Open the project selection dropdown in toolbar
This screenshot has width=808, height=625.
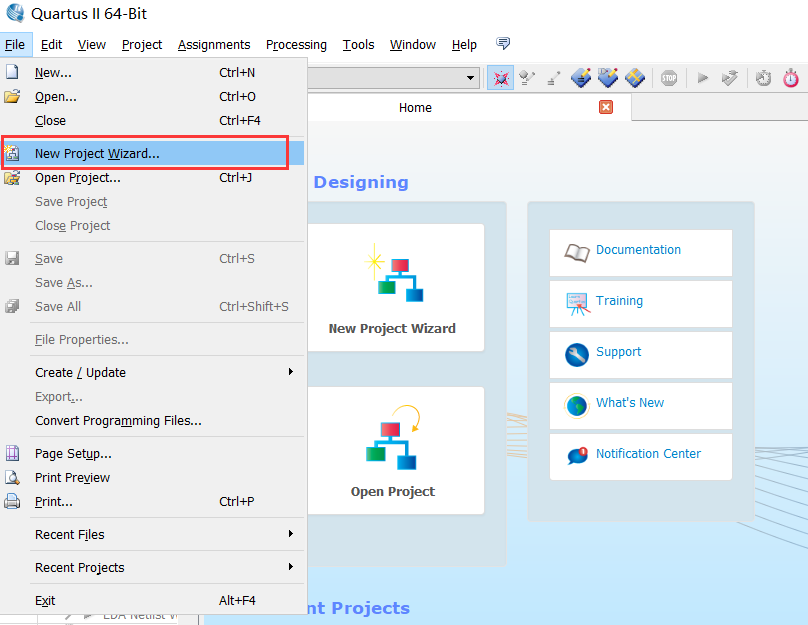(x=470, y=78)
